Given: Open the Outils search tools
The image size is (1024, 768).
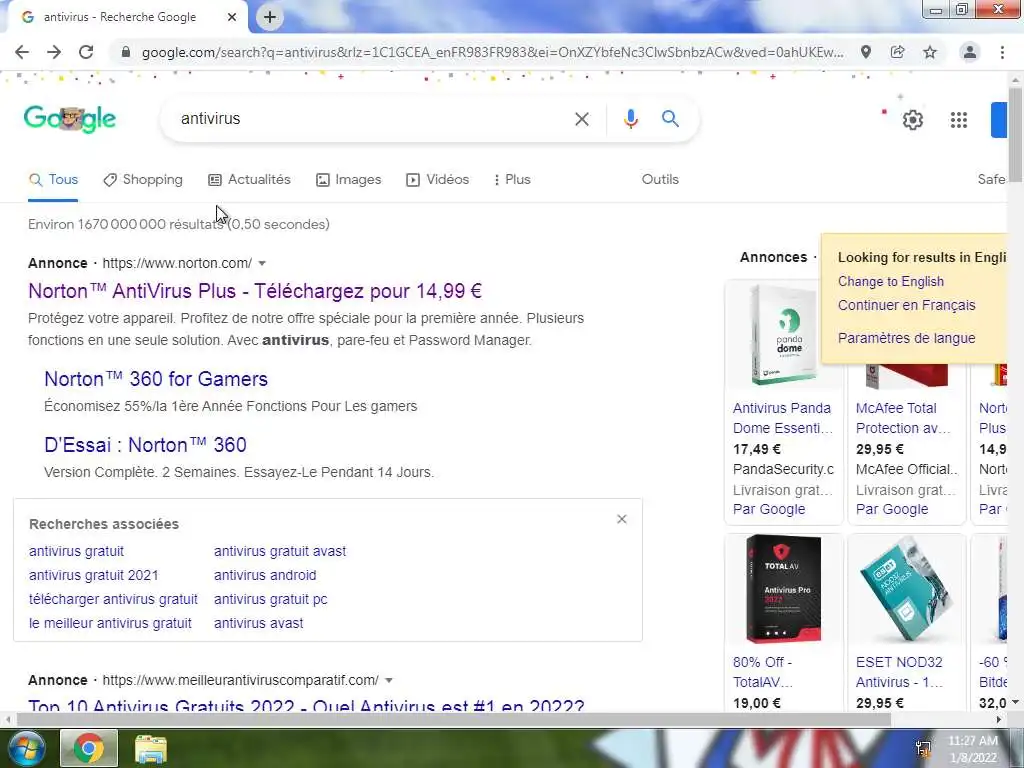Looking at the screenshot, I should (x=660, y=180).
